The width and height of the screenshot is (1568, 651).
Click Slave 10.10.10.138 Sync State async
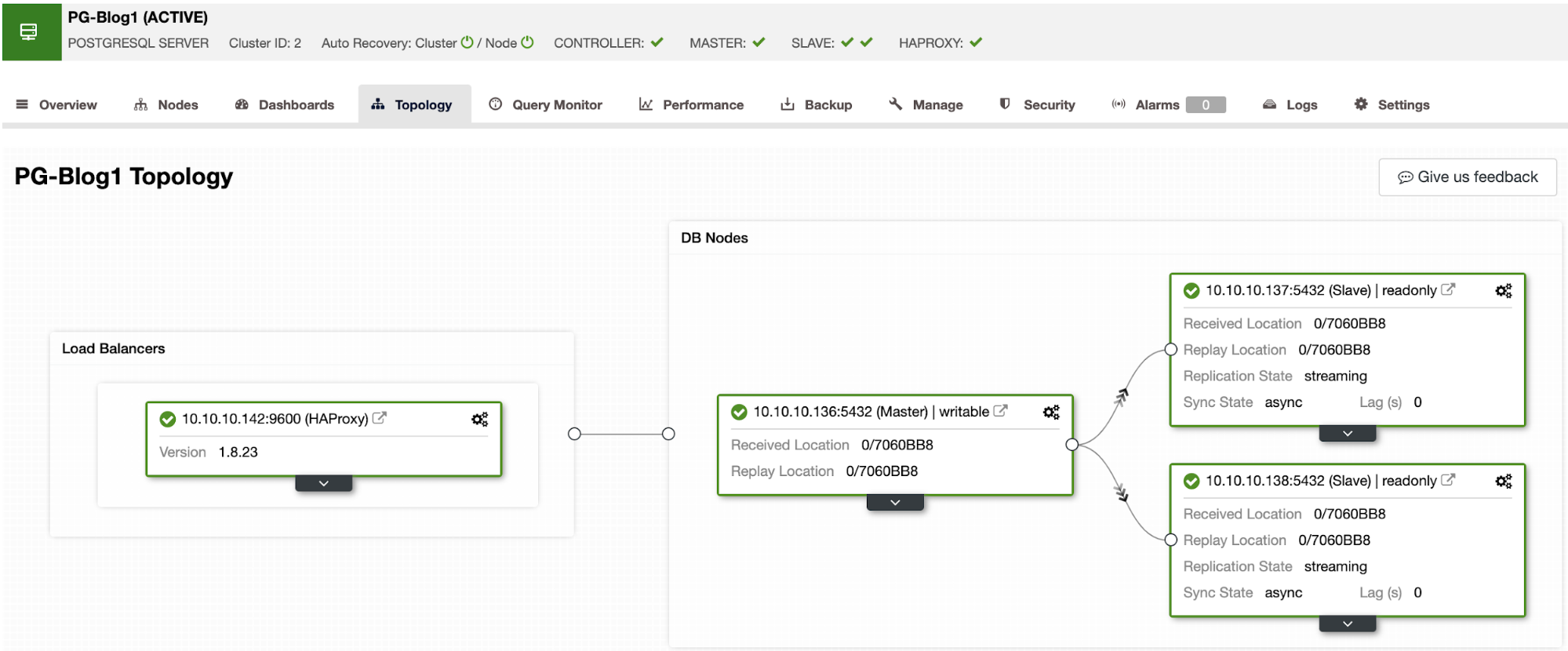point(1283,593)
